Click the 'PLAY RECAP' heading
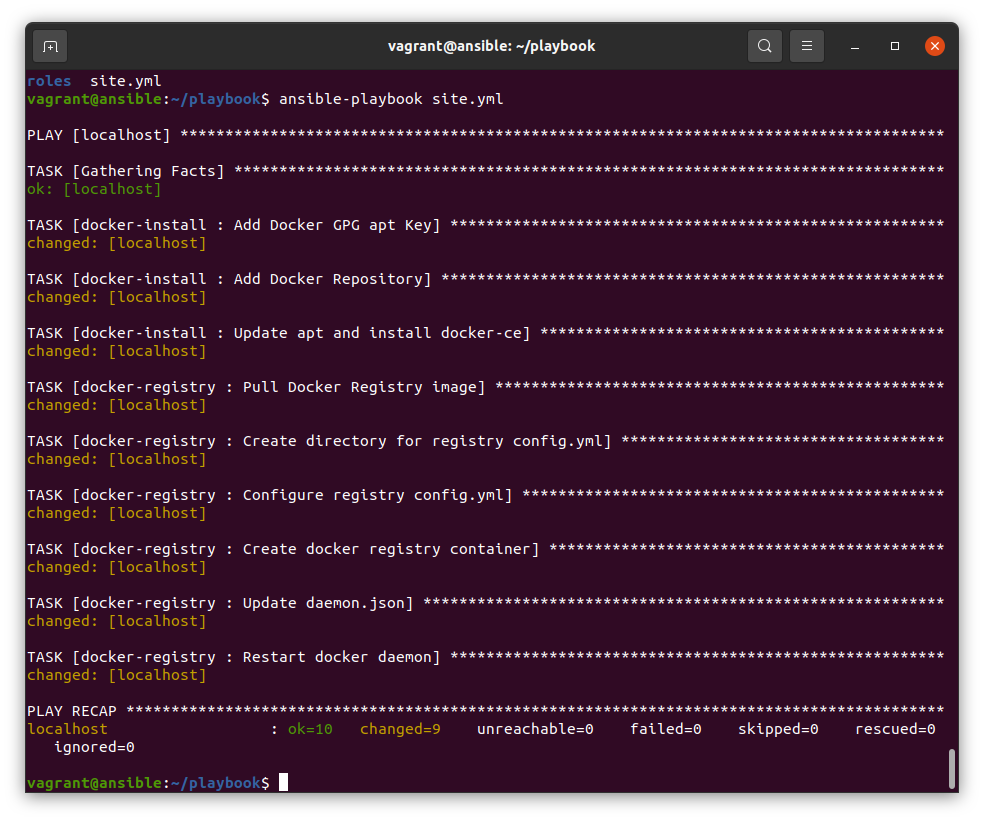 [x=72, y=711]
